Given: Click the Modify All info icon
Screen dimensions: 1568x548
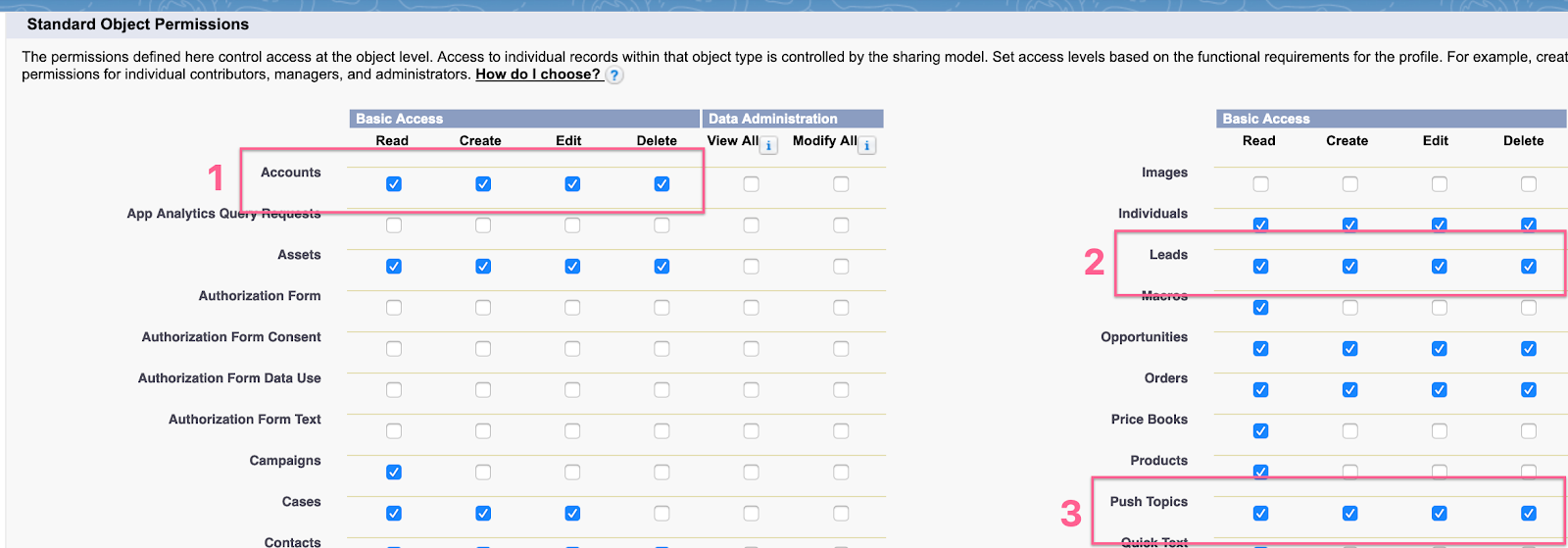Looking at the screenshot, I should click(867, 146).
